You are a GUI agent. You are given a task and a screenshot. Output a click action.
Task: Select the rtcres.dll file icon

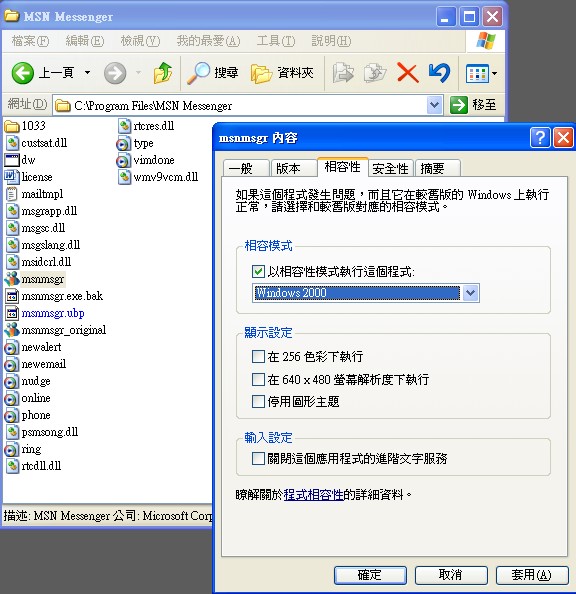[x=124, y=126]
